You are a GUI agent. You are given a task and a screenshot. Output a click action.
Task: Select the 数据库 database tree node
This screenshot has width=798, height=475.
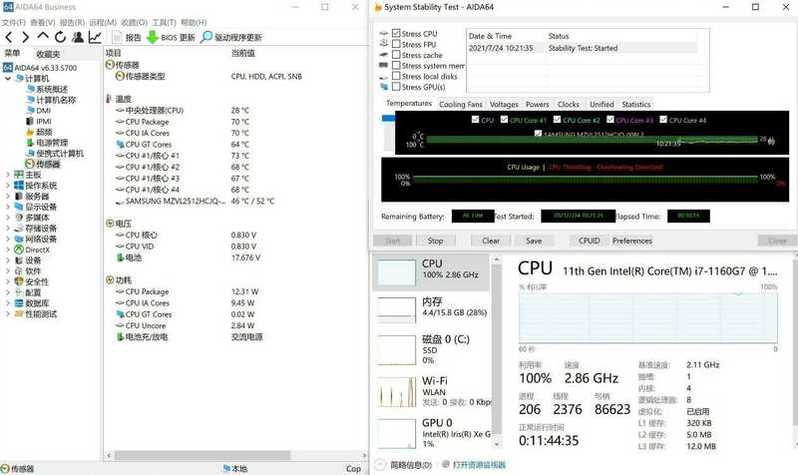(33, 303)
